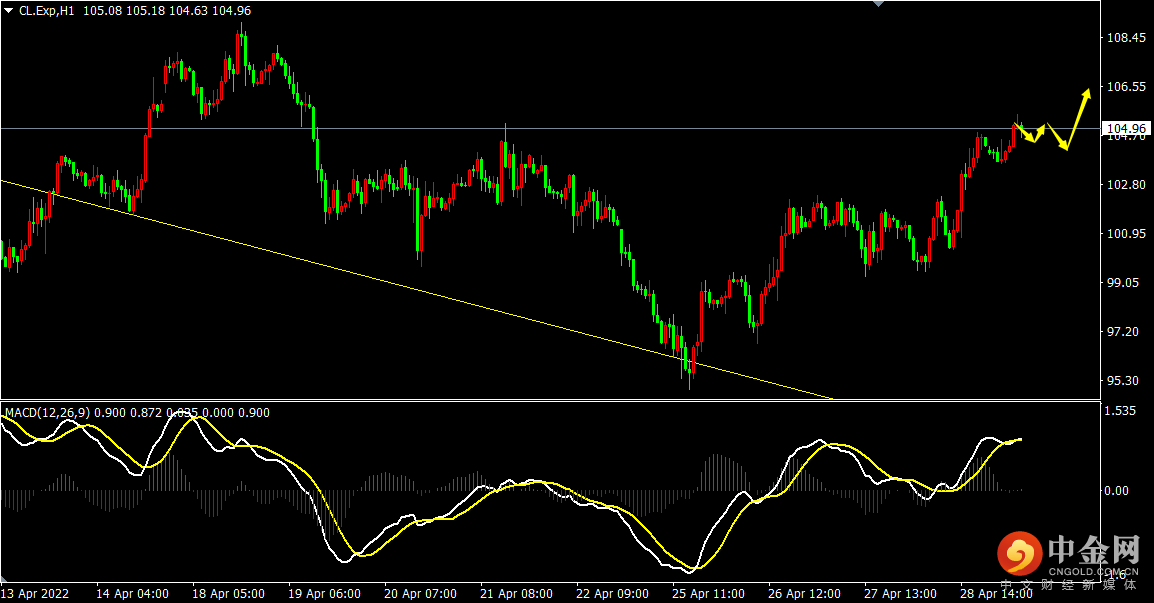
Task: Click the small triangle at the chart's bottom-left corner
Action: click(5, 580)
